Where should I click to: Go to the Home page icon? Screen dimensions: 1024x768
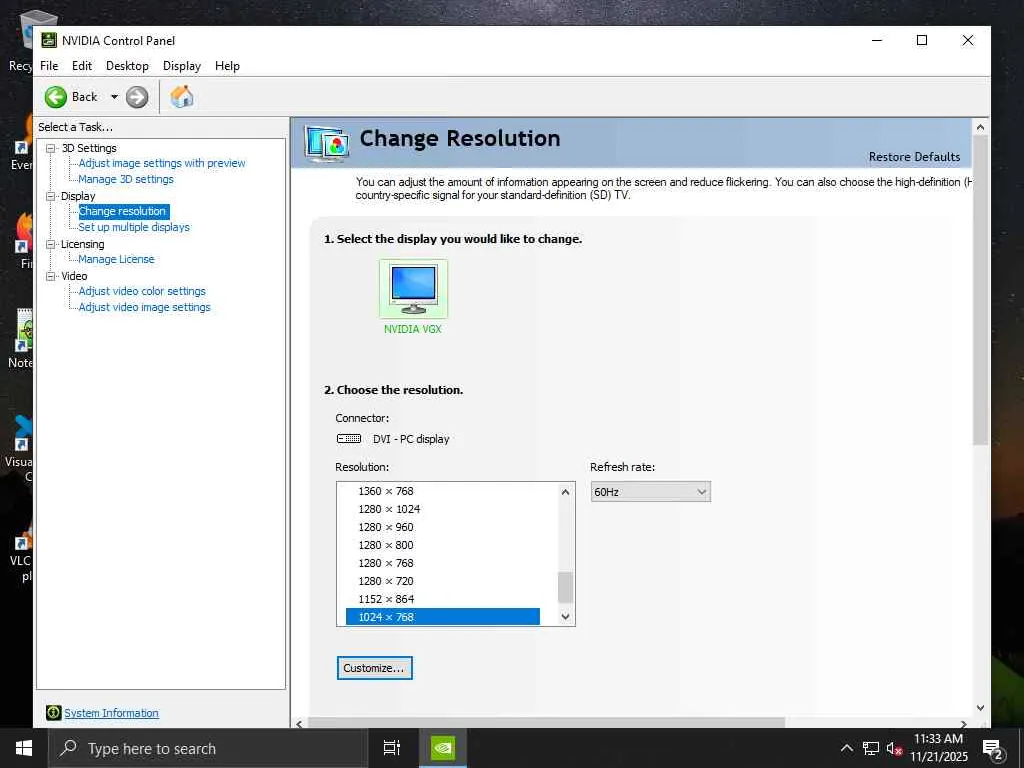[182, 97]
